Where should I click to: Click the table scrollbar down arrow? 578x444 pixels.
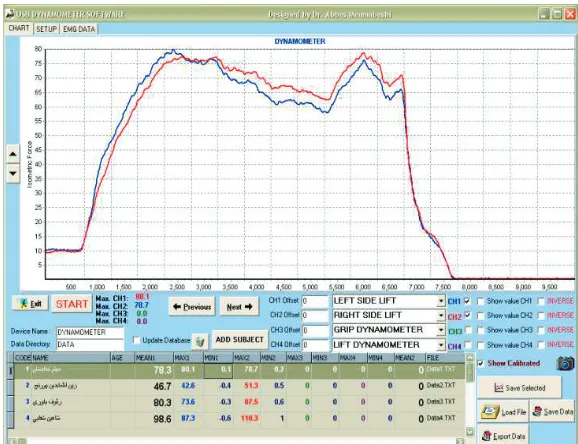(x=470, y=431)
